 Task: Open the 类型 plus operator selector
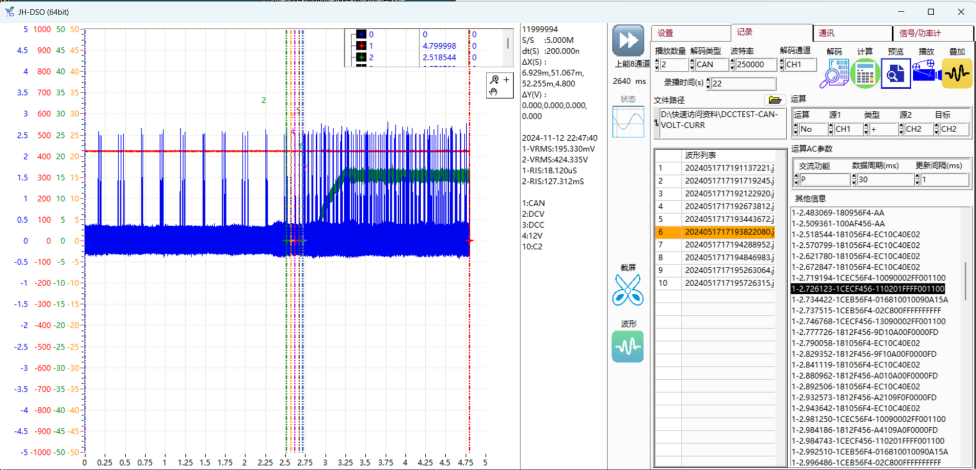point(881,129)
